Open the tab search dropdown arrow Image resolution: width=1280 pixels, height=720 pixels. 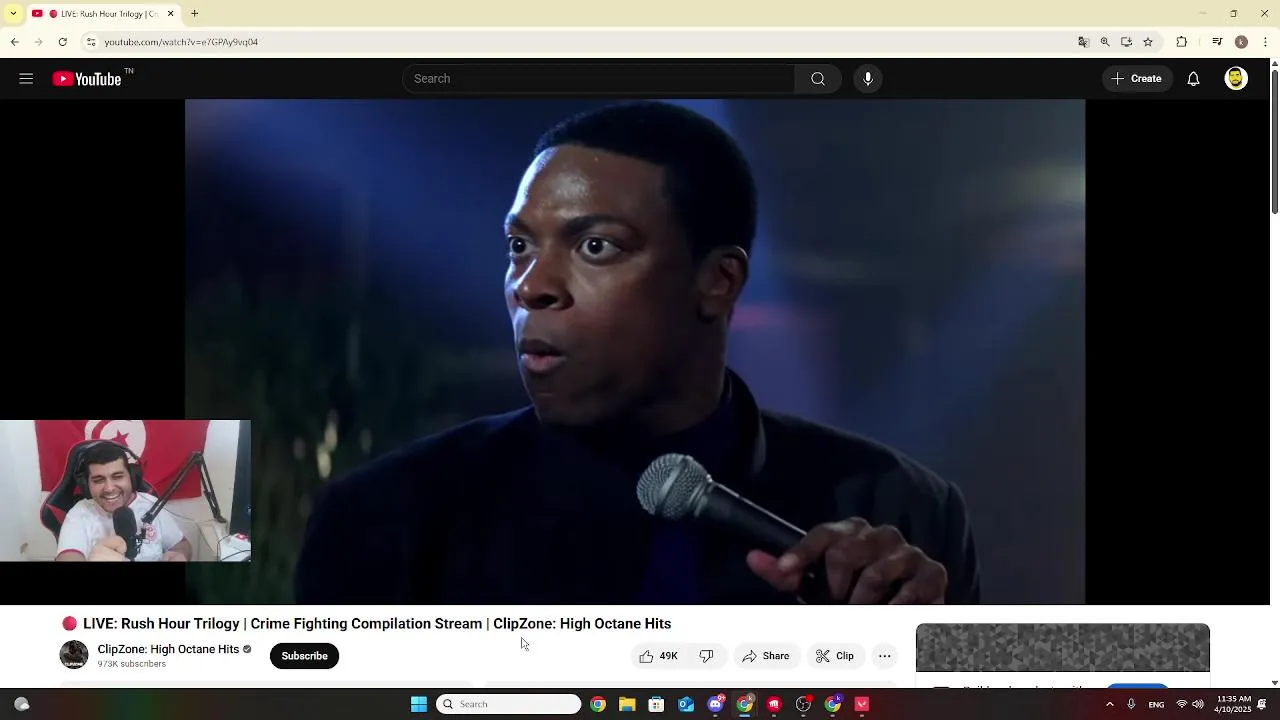click(13, 14)
